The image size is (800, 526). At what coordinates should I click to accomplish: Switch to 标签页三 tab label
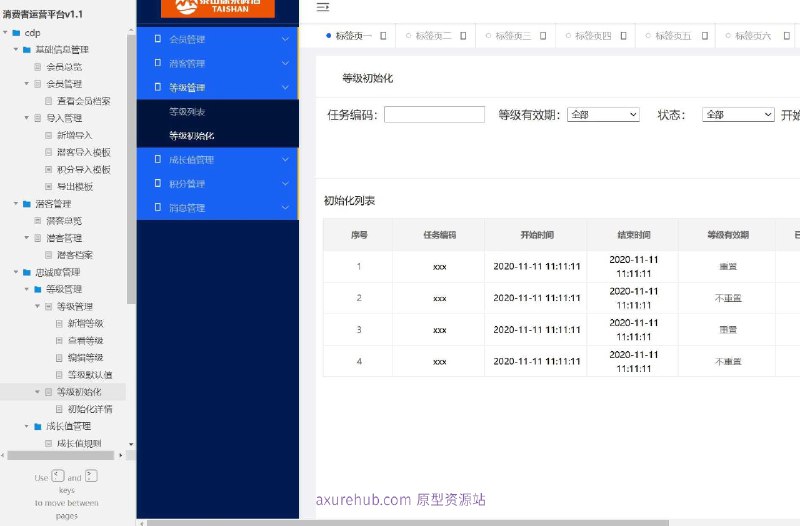coord(513,36)
